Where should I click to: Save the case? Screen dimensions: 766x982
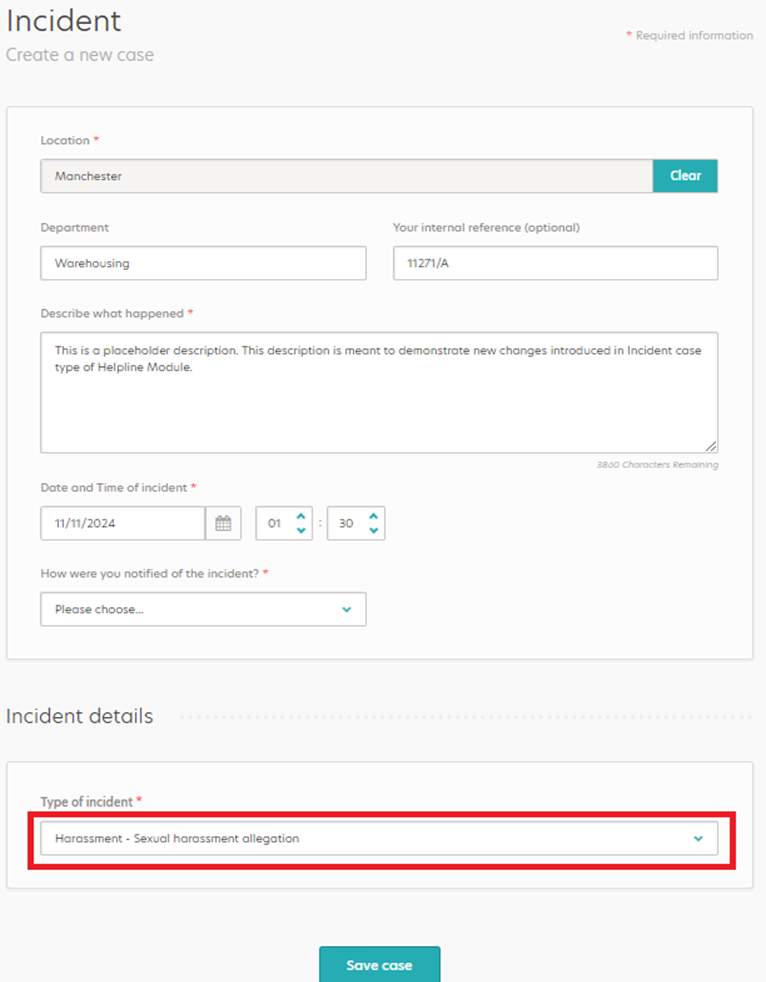tap(380, 965)
